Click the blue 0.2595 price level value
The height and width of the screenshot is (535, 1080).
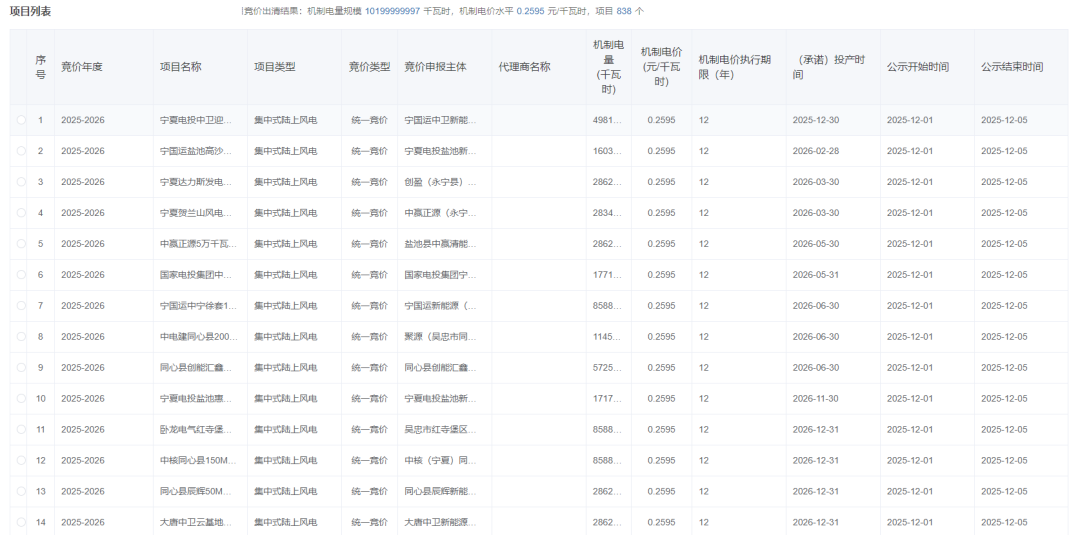[530, 10]
